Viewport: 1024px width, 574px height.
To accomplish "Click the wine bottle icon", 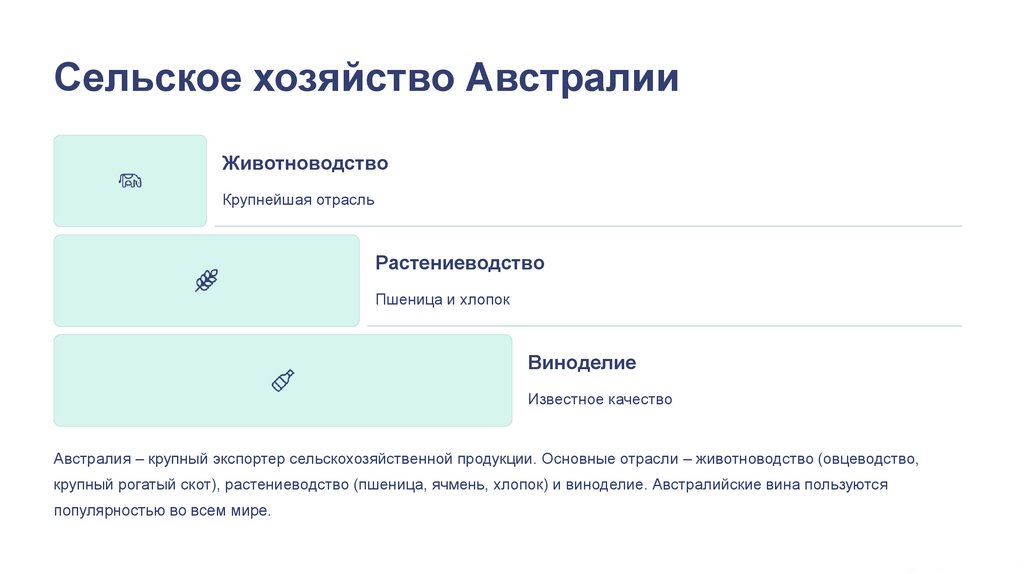I will [283, 380].
